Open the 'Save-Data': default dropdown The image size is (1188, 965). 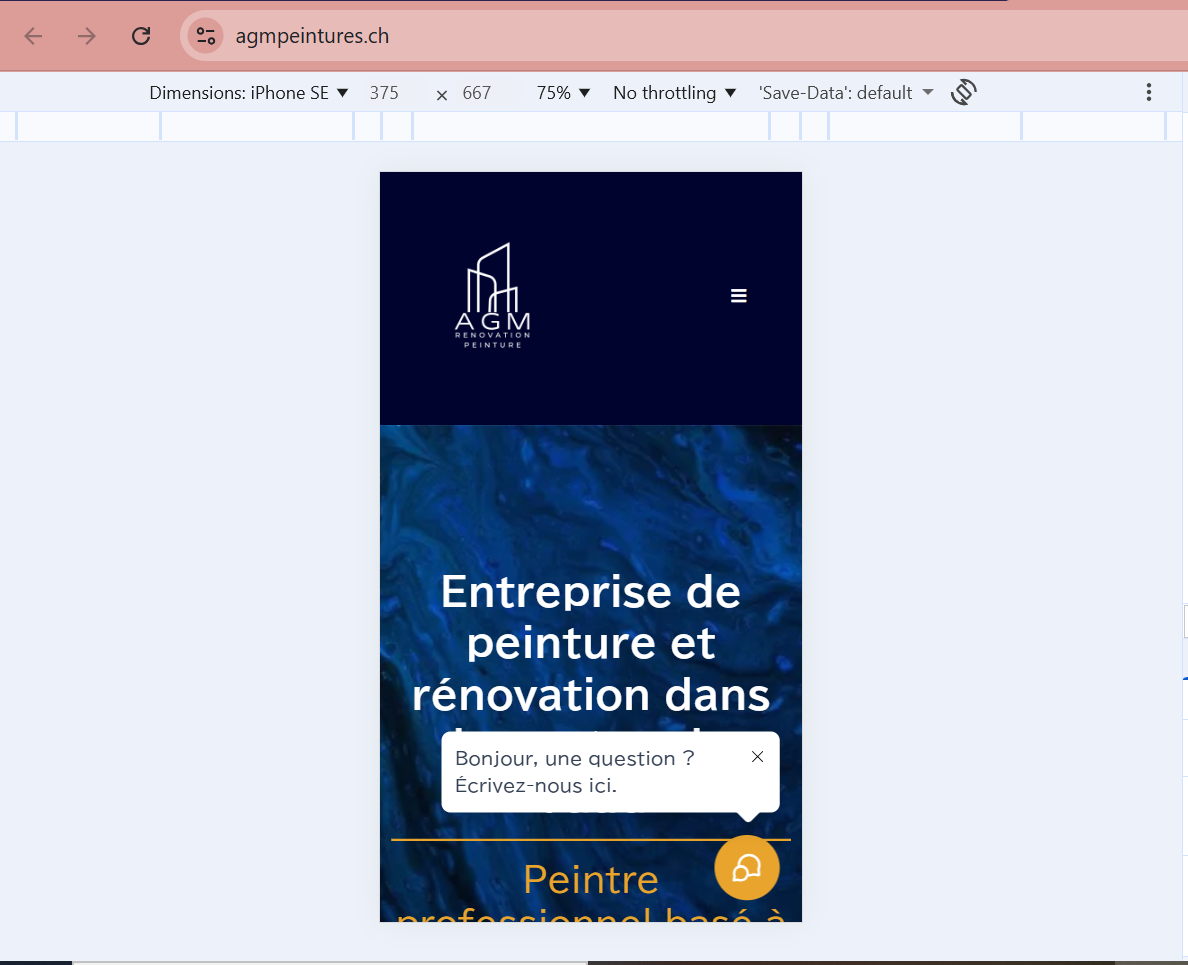[x=845, y=92]
